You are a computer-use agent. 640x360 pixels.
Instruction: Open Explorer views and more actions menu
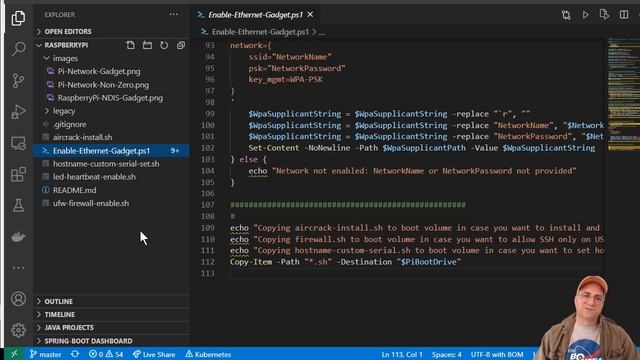coord(173,14)
